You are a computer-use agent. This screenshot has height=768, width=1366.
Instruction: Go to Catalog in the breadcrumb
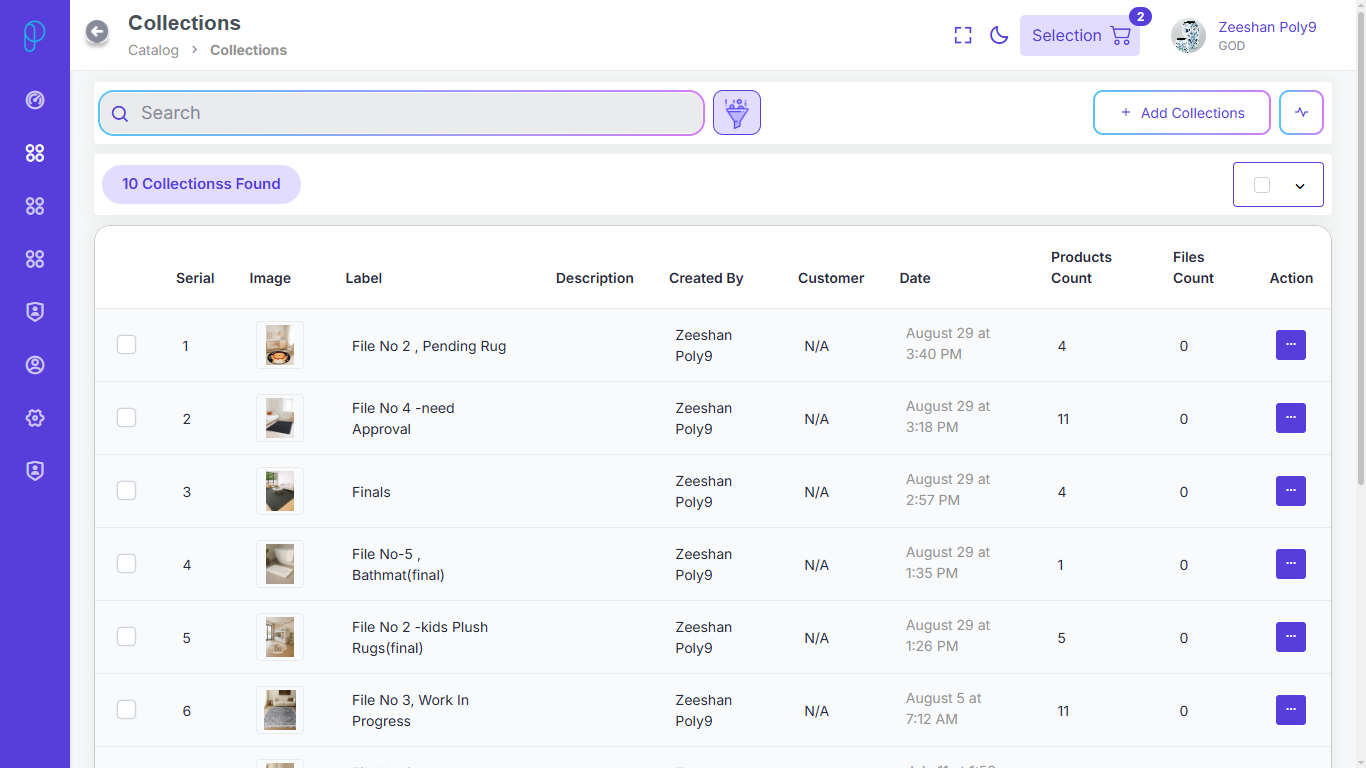coord(153,50)
